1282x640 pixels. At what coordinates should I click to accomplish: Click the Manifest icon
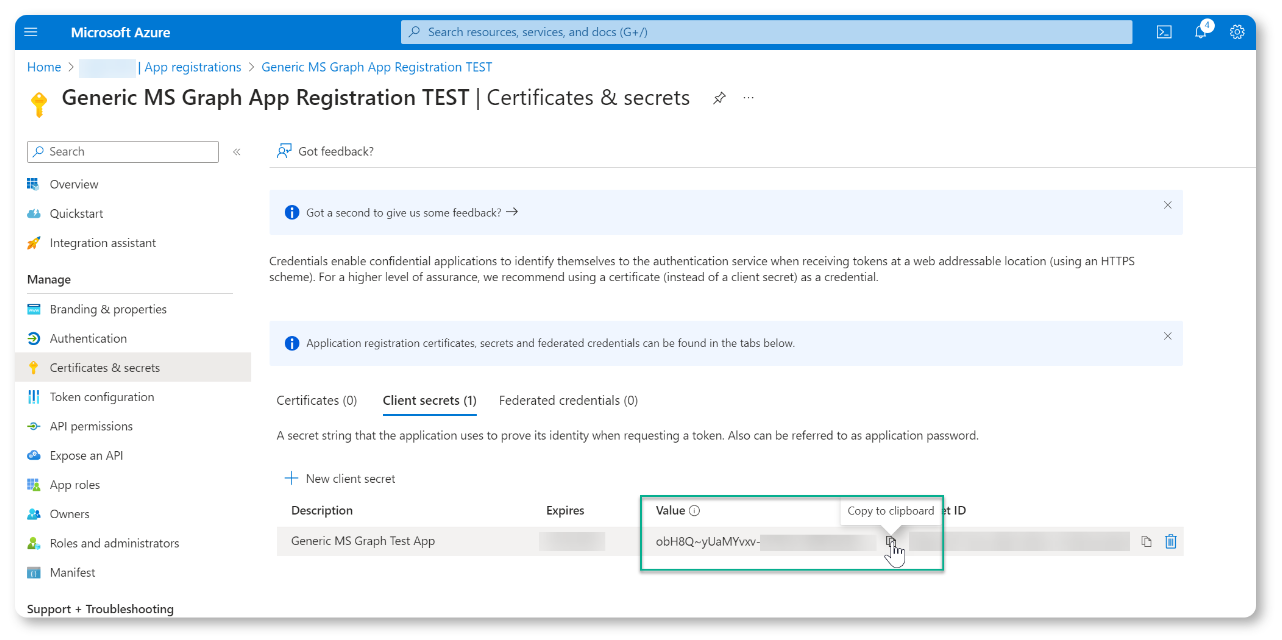pyautogui.click(x=33, y=572)
